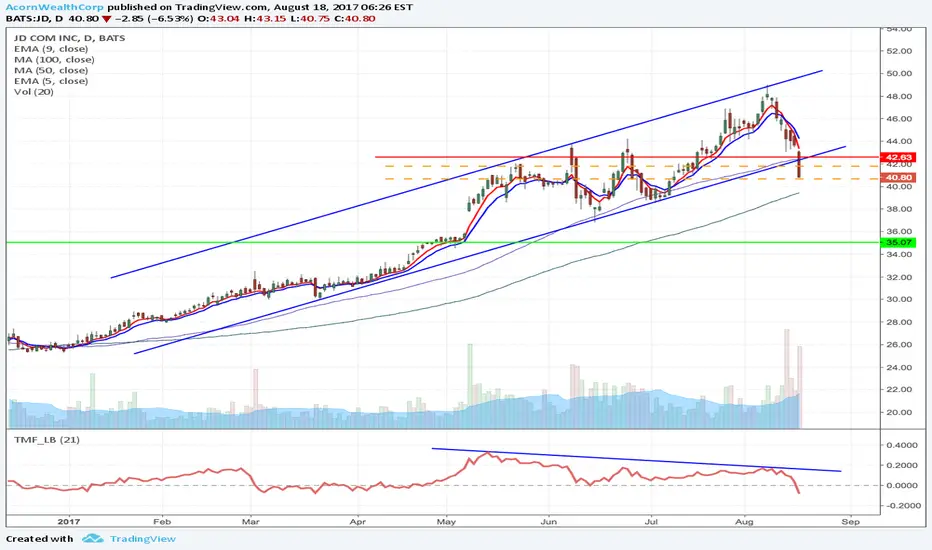Click the 36.00 price axis value
Image resolution: width=932 pixels, height=550 pixels.
(899, 232)
